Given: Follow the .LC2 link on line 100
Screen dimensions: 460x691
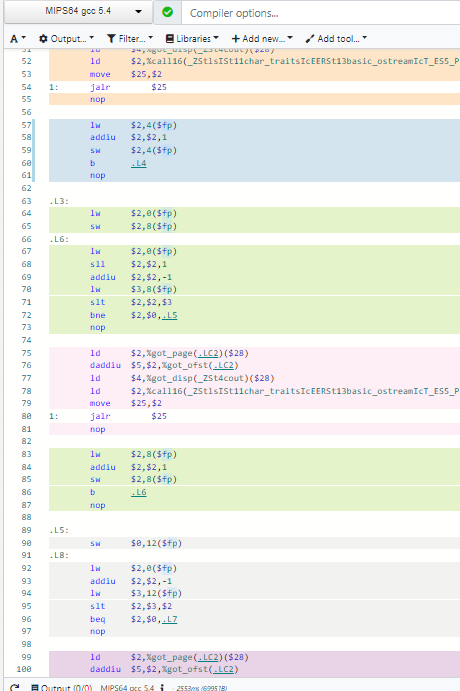Looking at the screenshot, I should click(x=223, y=669).
